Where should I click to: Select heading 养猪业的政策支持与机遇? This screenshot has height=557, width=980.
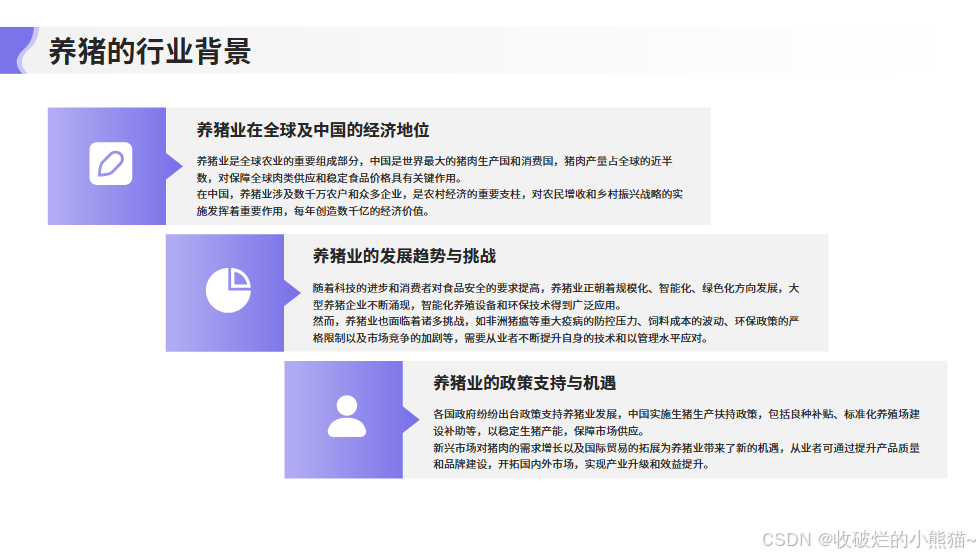pos(525,383)
